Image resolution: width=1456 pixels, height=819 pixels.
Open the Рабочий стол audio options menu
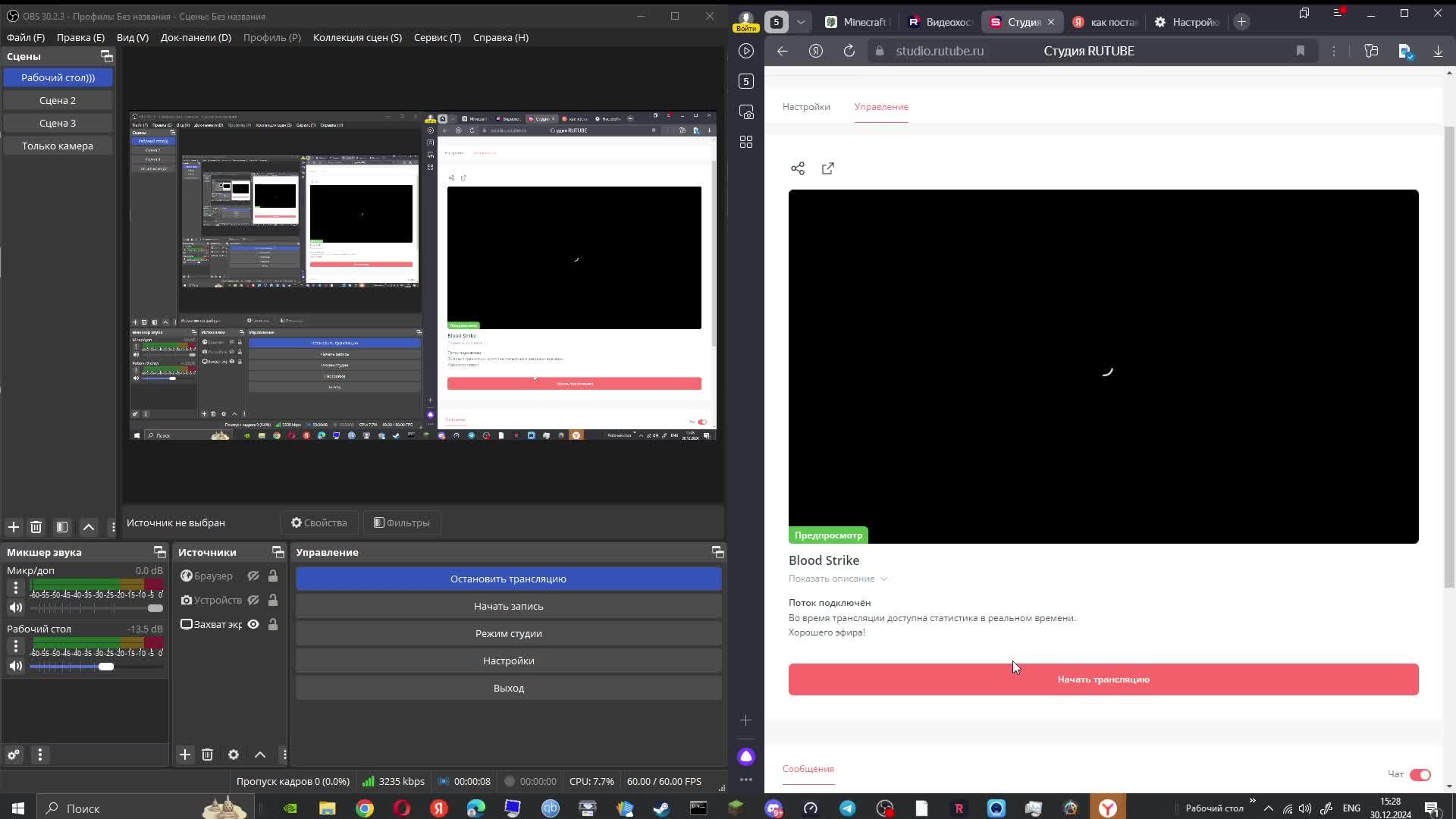(x=15, y=645)
